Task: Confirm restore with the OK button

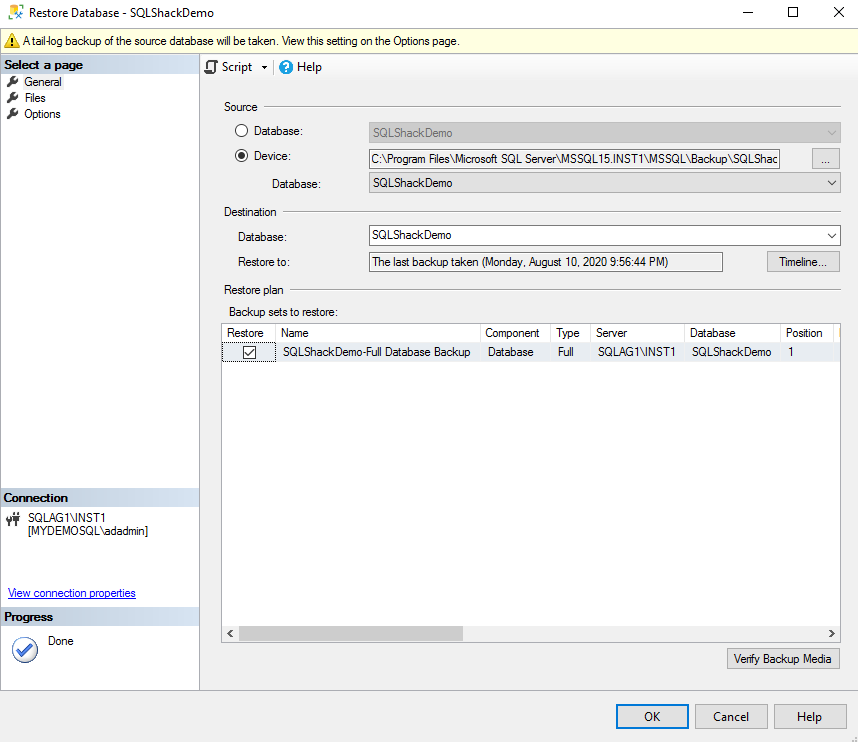Action: [x=651, y=716]
